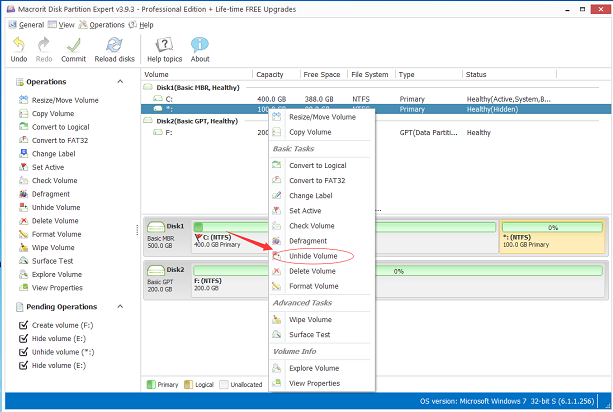Open the Operations menu
This screenshot has width=613, height=412.
(x=101, y=25)
